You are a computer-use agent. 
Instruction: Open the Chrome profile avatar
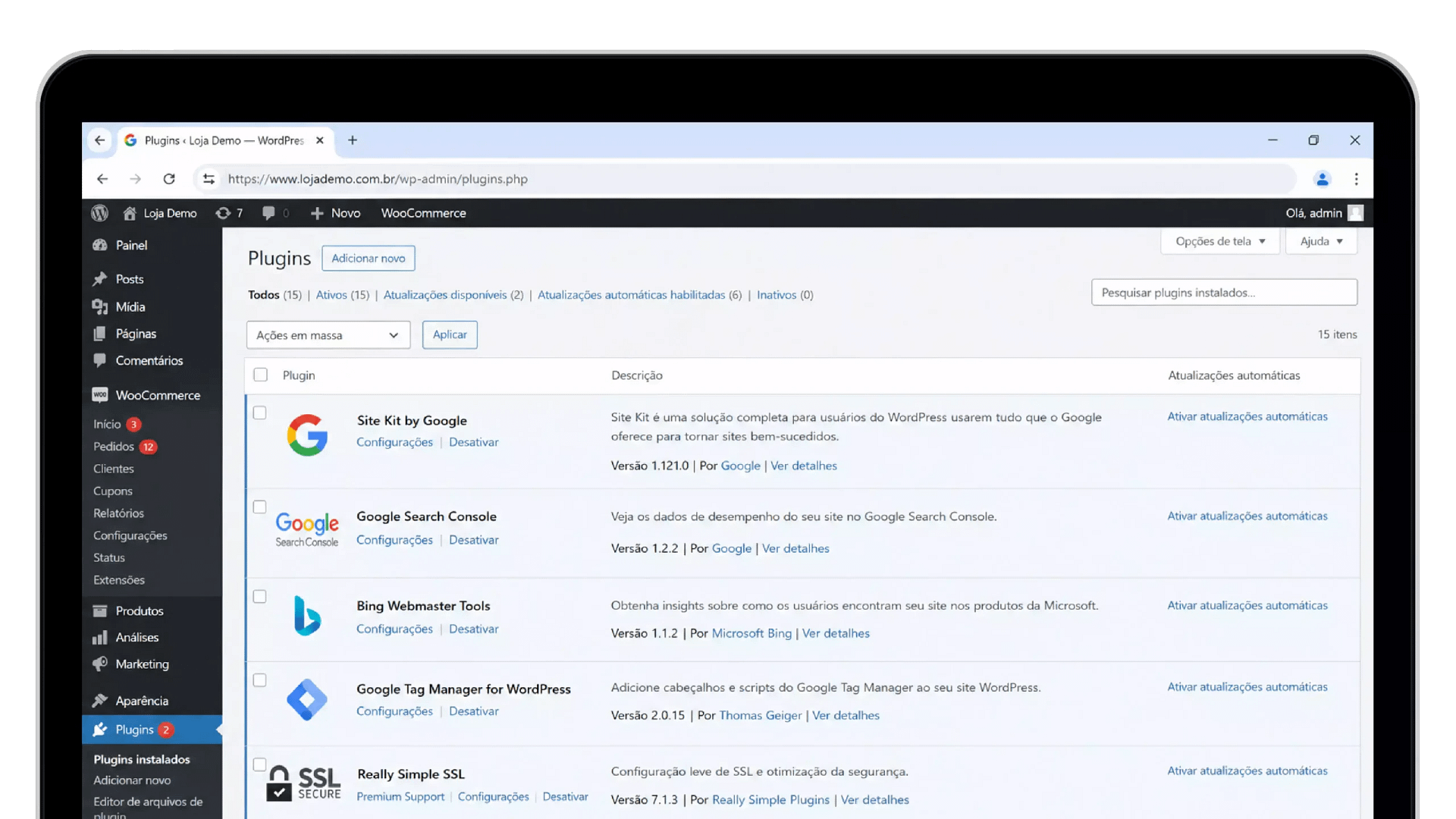point(1323,179)
